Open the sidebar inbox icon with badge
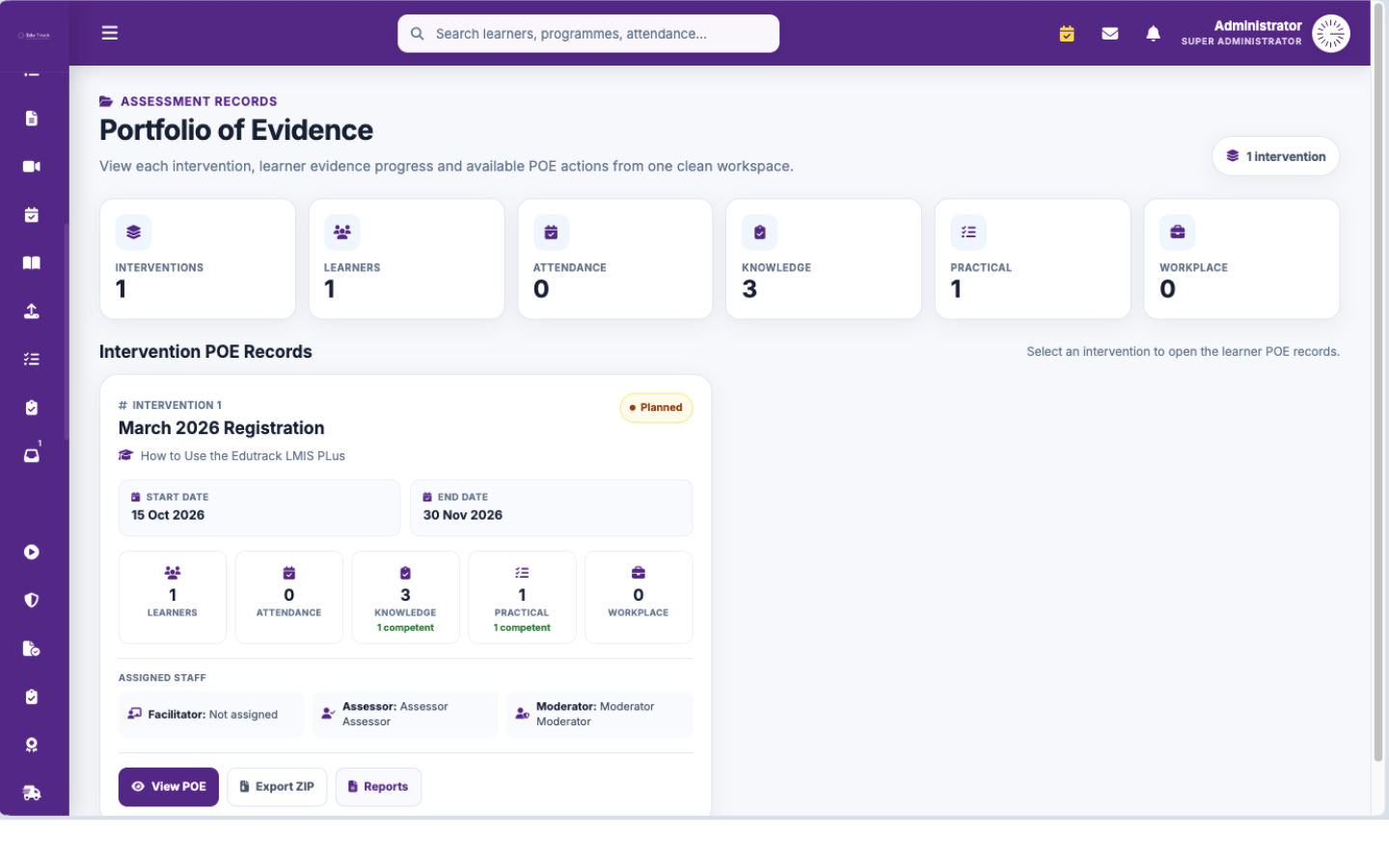 pyautogui.click(x=32, y=454)
